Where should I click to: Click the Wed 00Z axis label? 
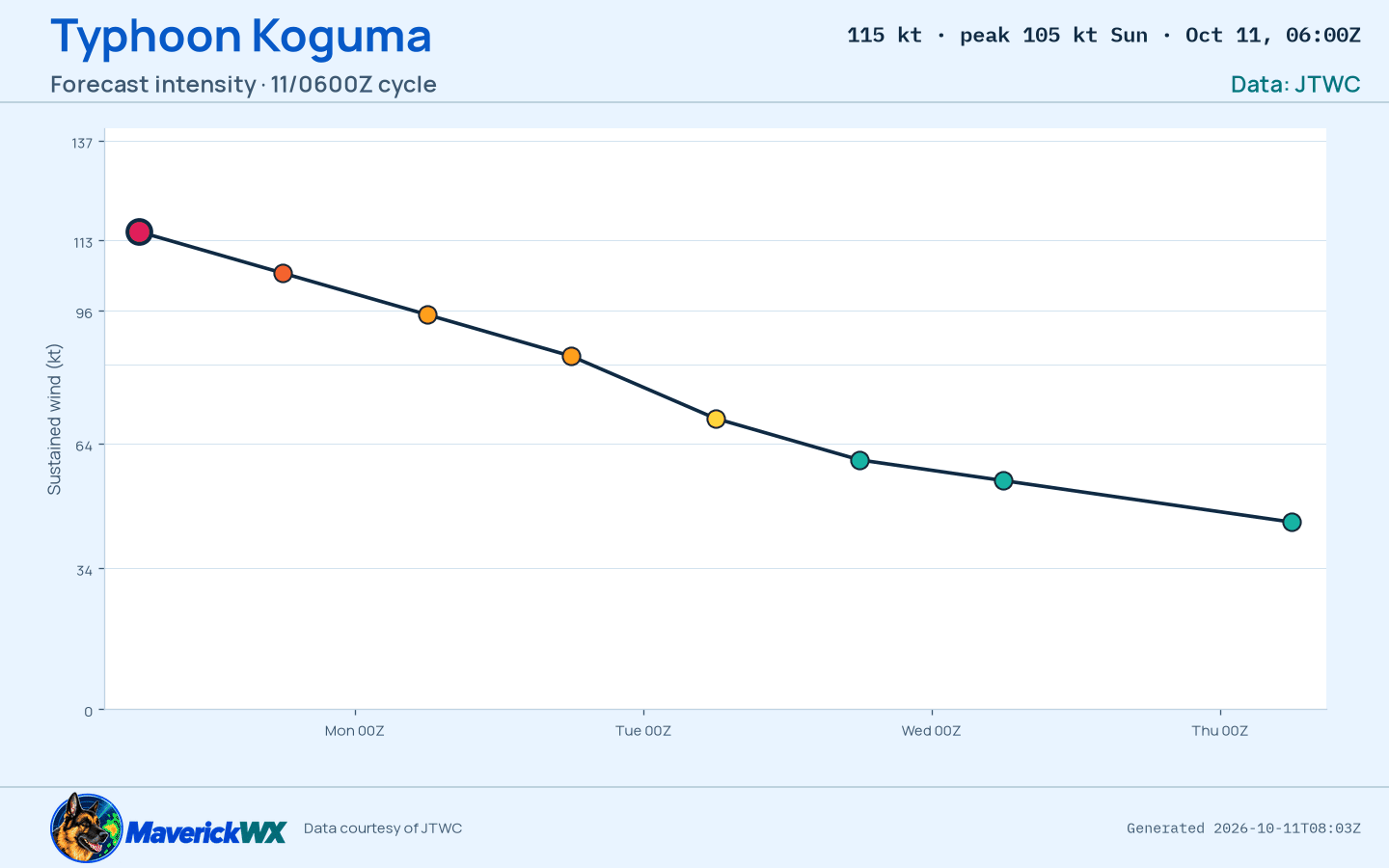(931, 730)
